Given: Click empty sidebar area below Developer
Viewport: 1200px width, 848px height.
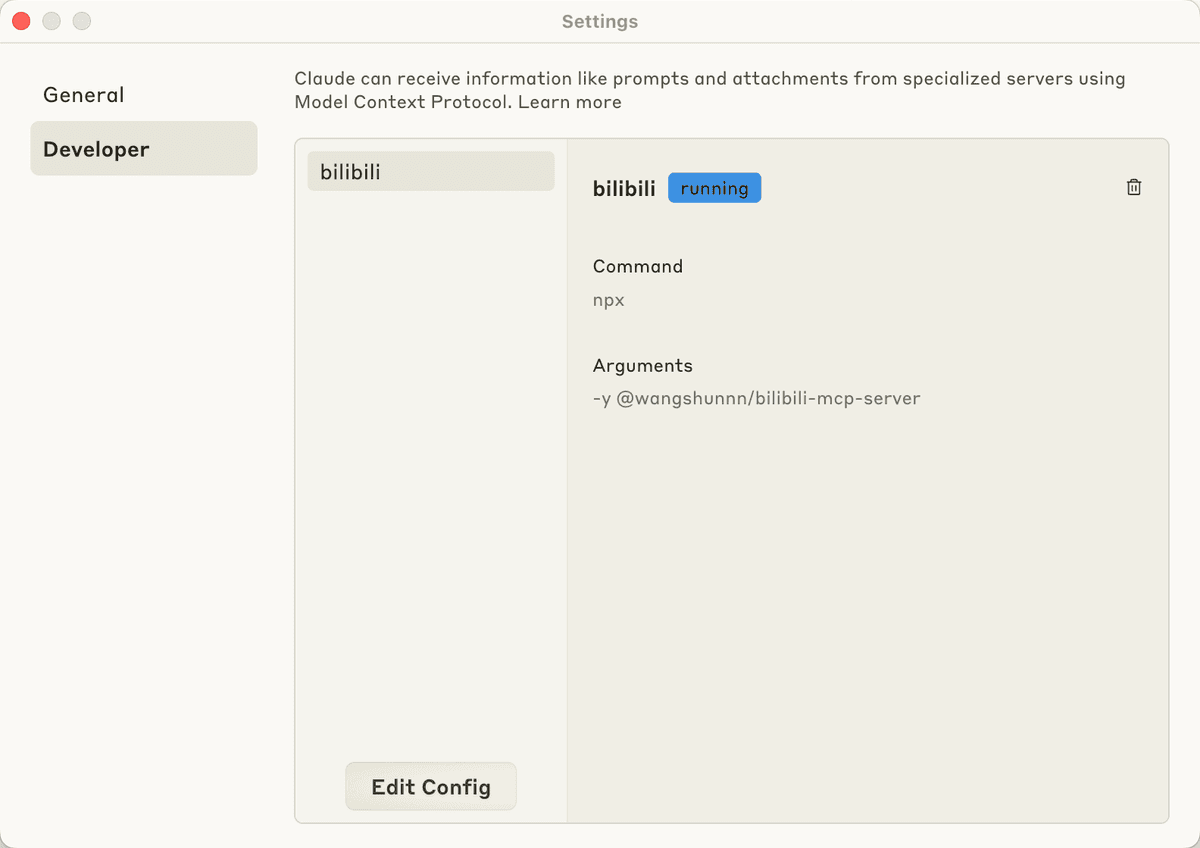Looking at the screenshot, I should pyautogui.click(x=144, y=500).
